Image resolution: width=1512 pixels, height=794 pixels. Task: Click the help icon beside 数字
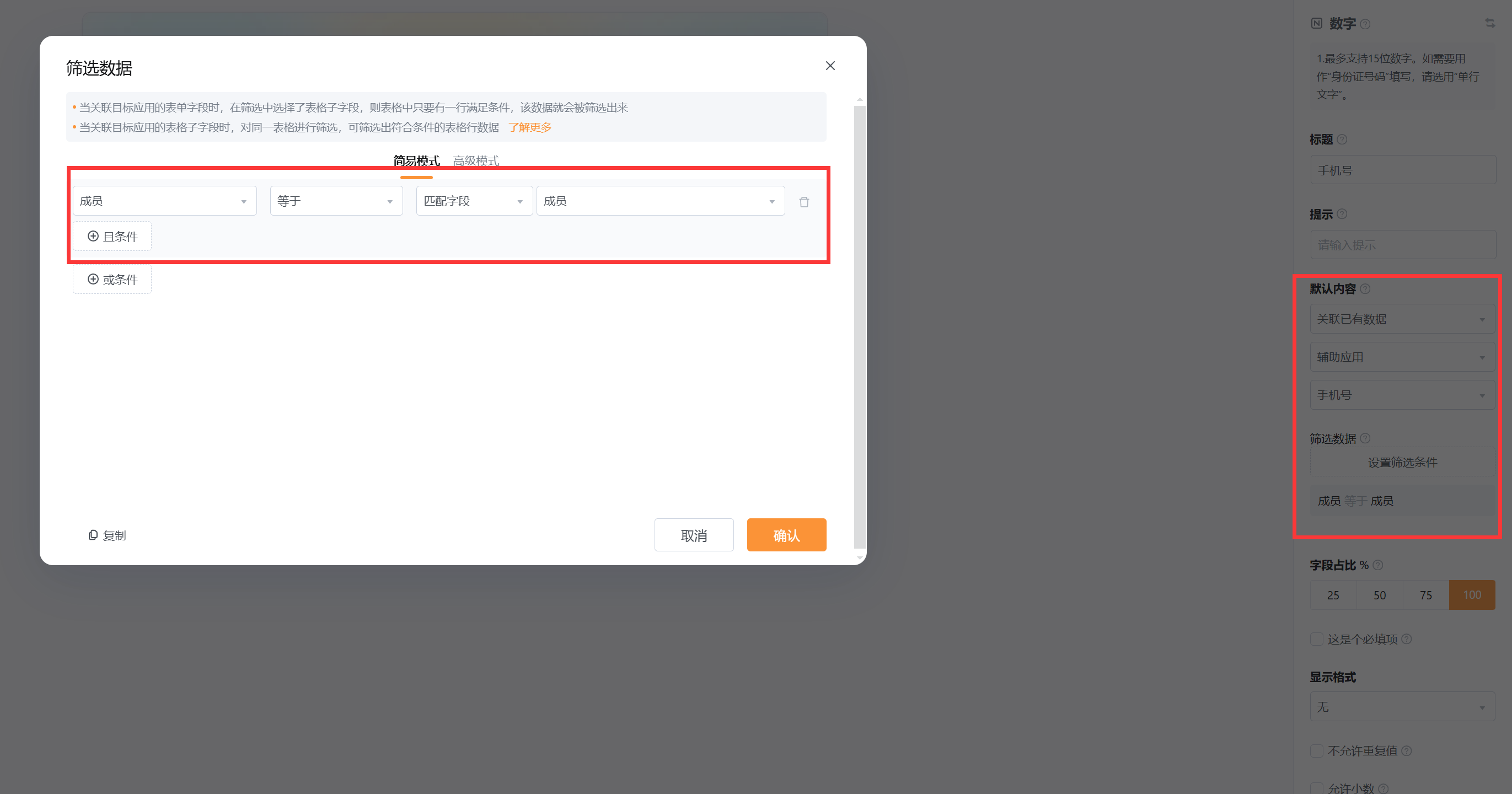[1365, 24]
